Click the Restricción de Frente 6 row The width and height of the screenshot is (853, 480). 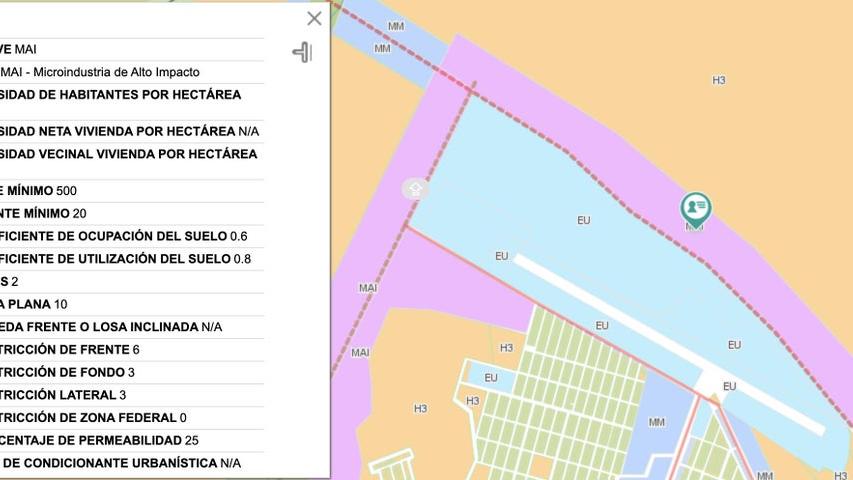70,350
